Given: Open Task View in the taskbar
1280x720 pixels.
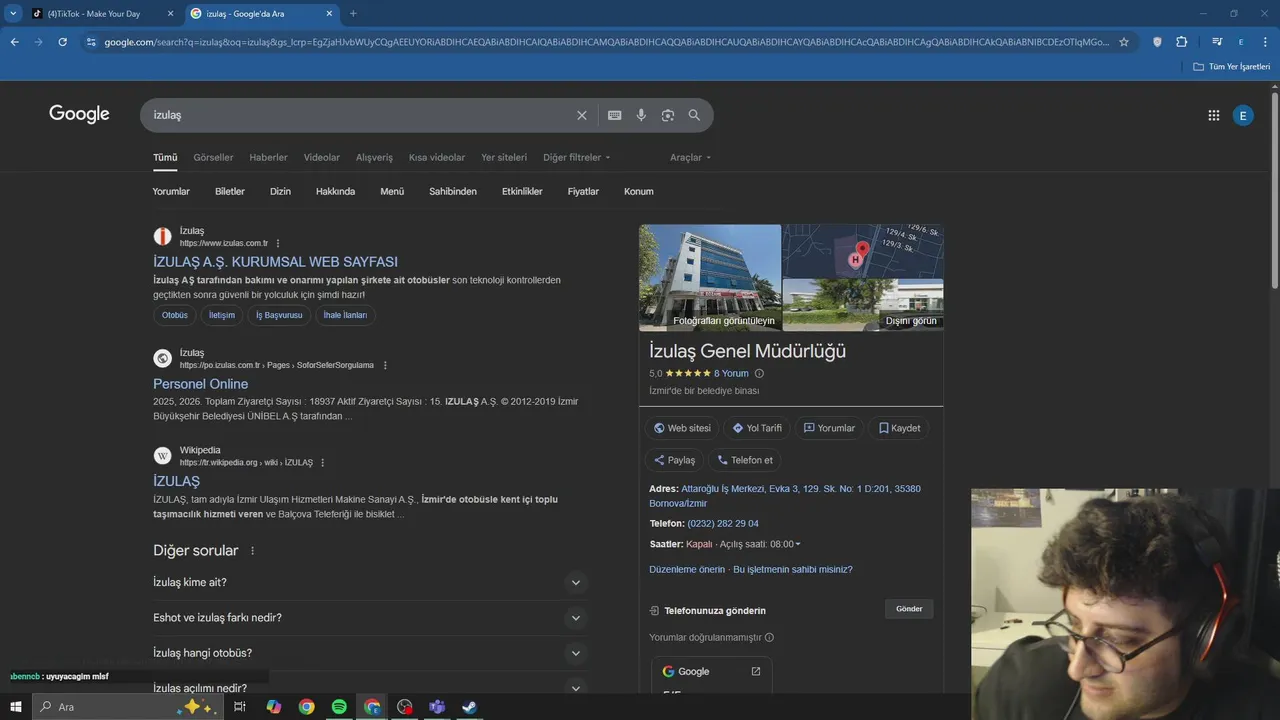Looking at the screenshot, I should pos(240,707).
